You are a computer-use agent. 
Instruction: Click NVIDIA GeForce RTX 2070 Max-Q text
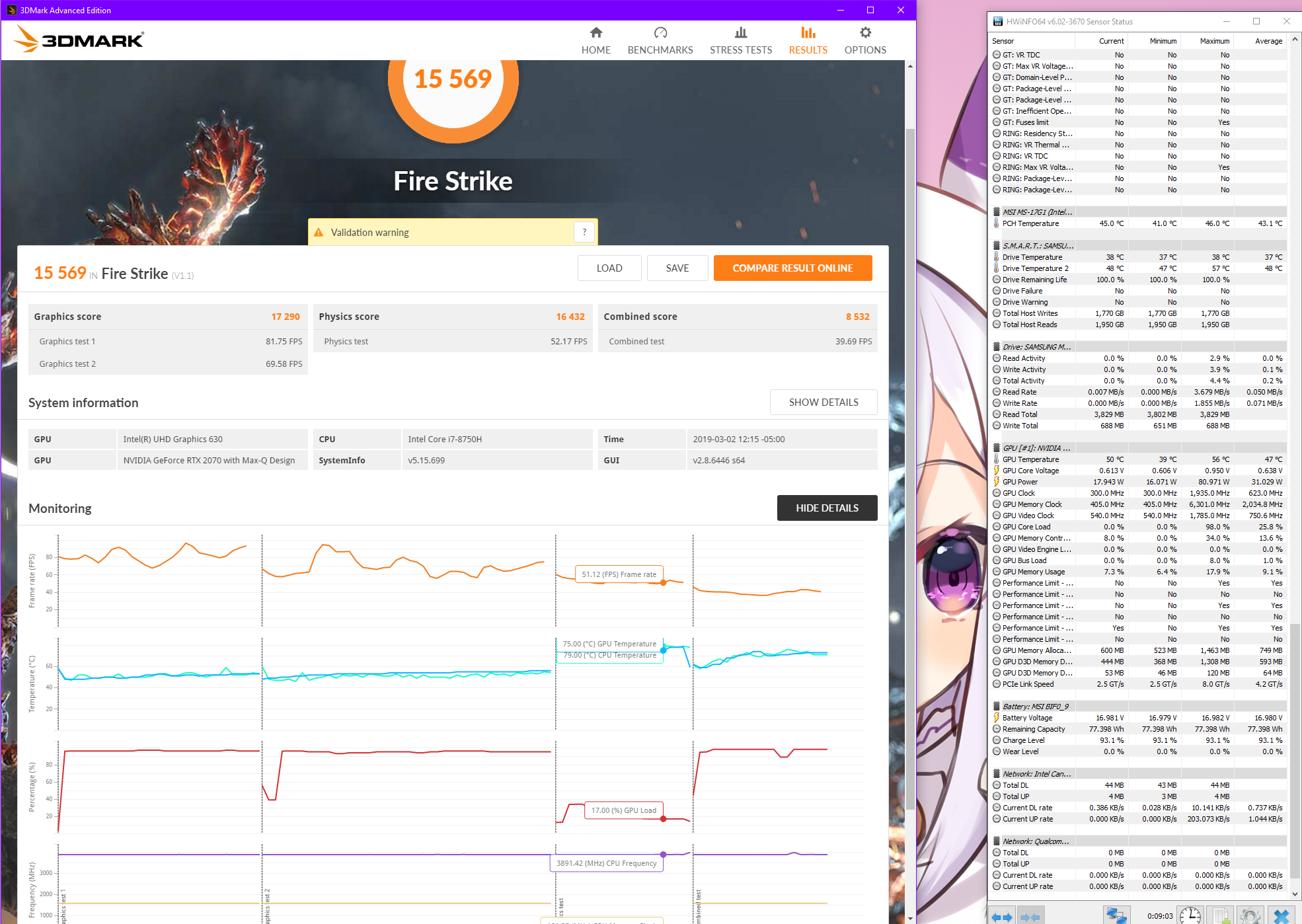[209, 460]
